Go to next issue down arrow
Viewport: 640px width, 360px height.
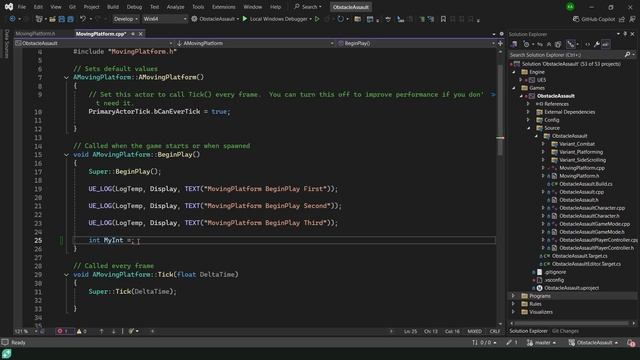point(113,331)
